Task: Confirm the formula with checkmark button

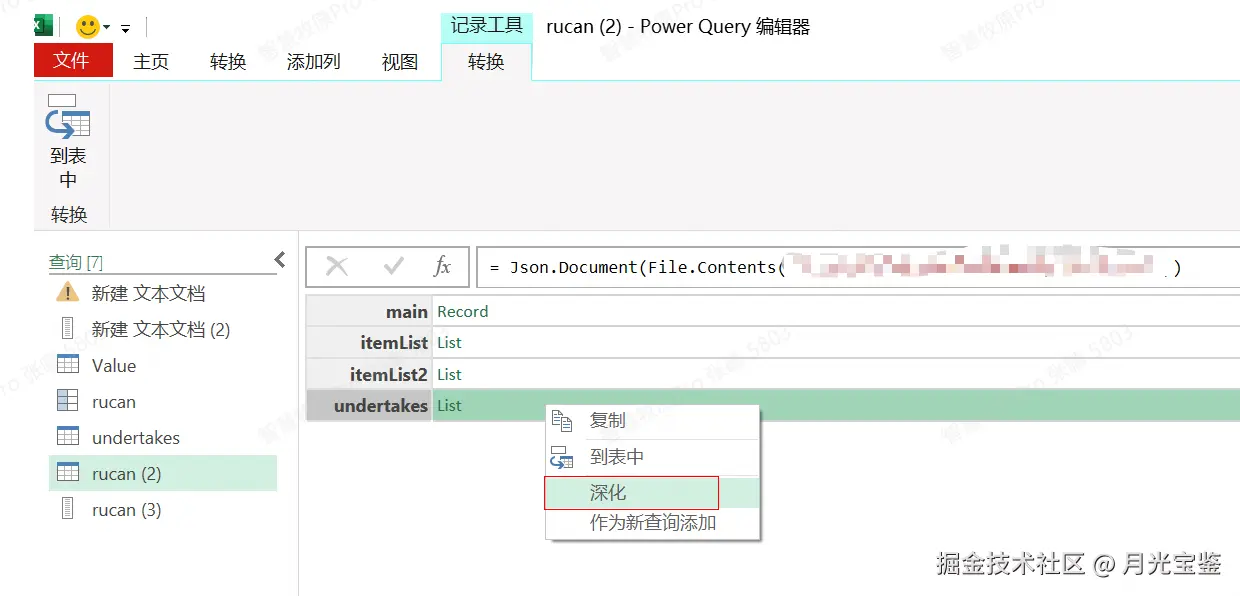Action: pos(394,266)
